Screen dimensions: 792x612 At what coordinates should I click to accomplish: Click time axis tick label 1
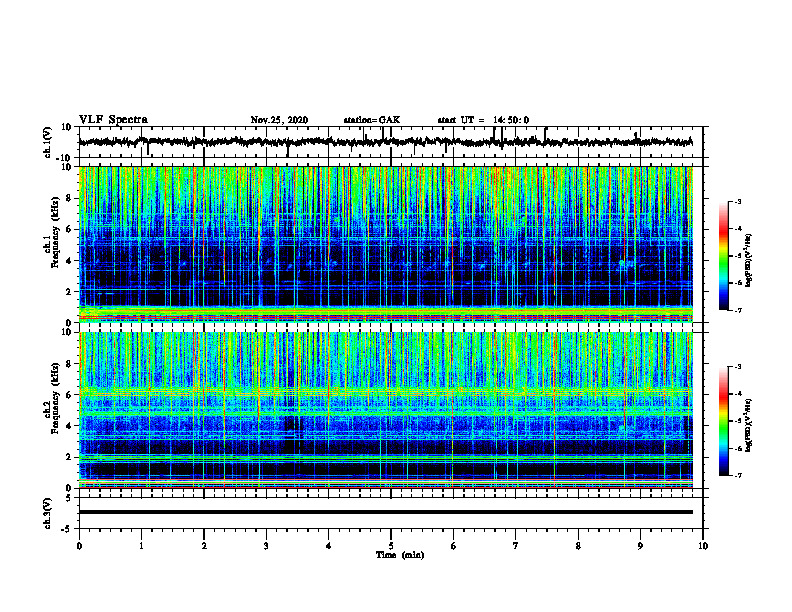pos(141,546)
